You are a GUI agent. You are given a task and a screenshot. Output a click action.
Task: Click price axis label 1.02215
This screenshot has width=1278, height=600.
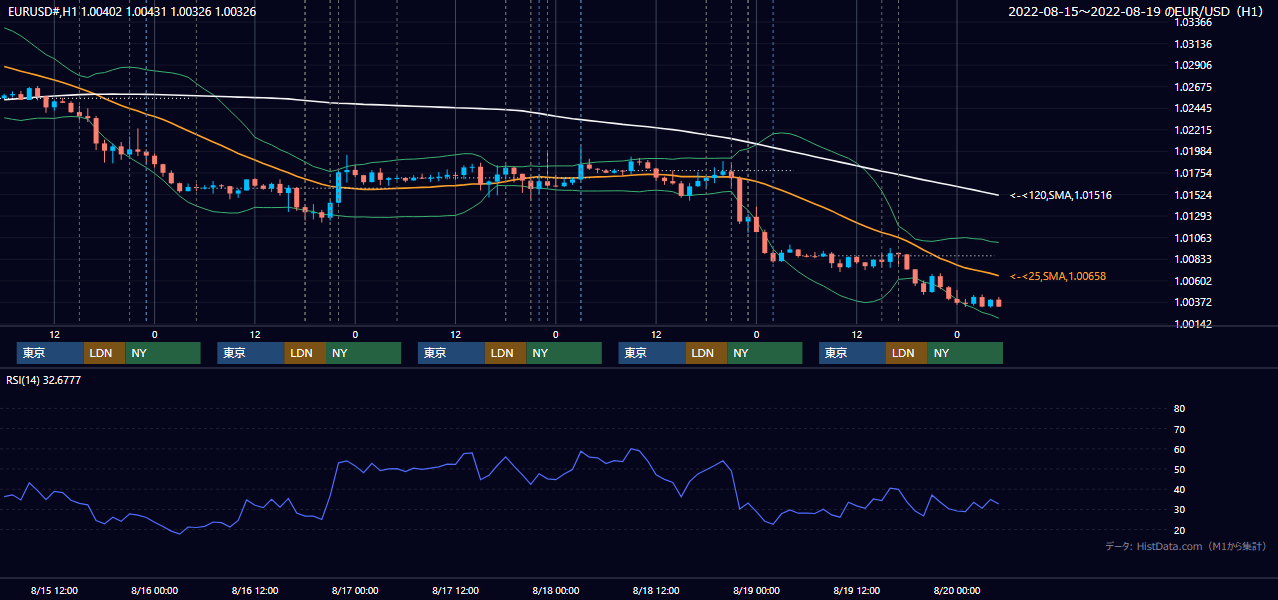coord(1193,130)
